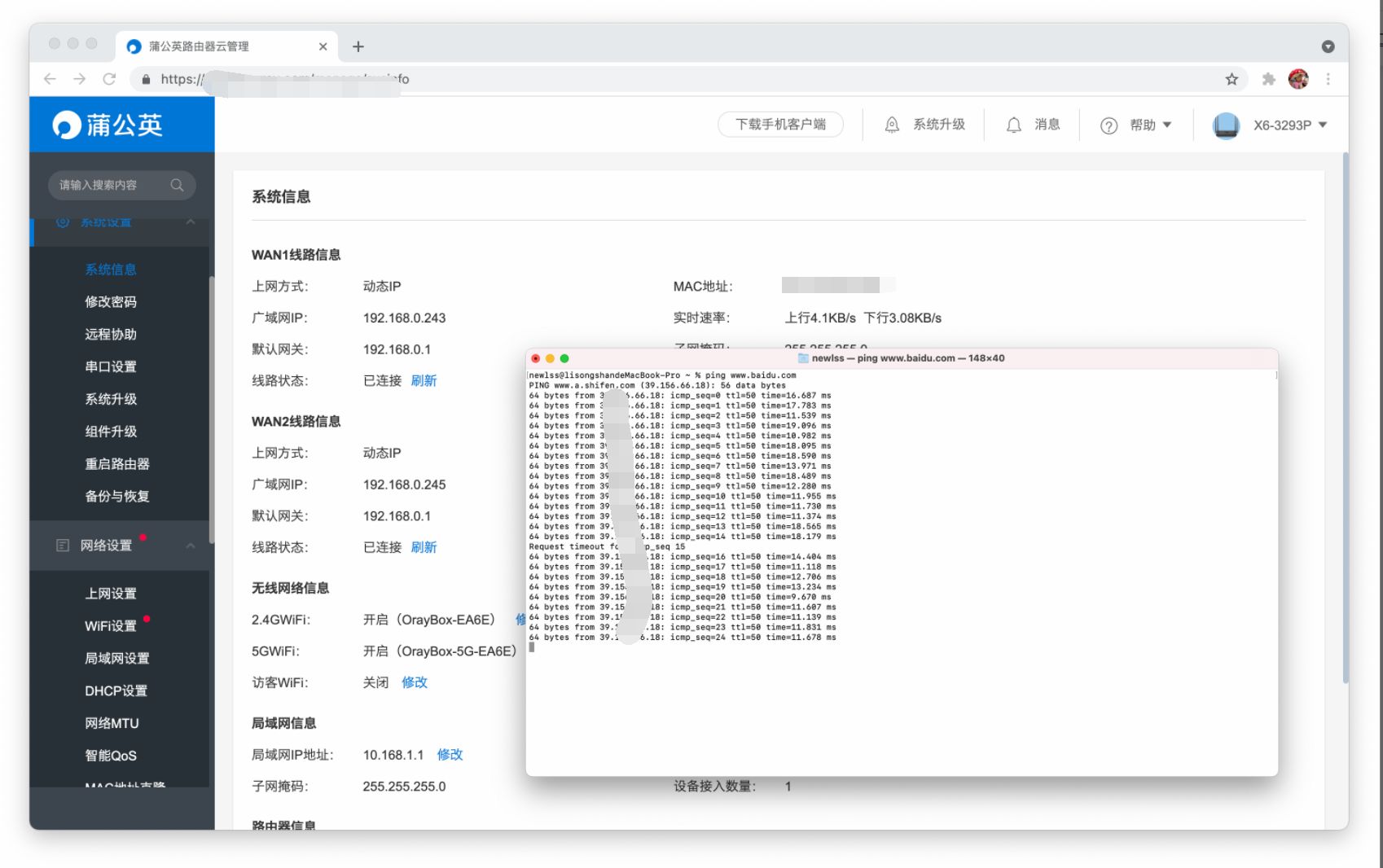The width and height of the screenshot is (1383, 868).
Task: Go to WiFi设置 in the sidebar
Action: coord(111,626)
